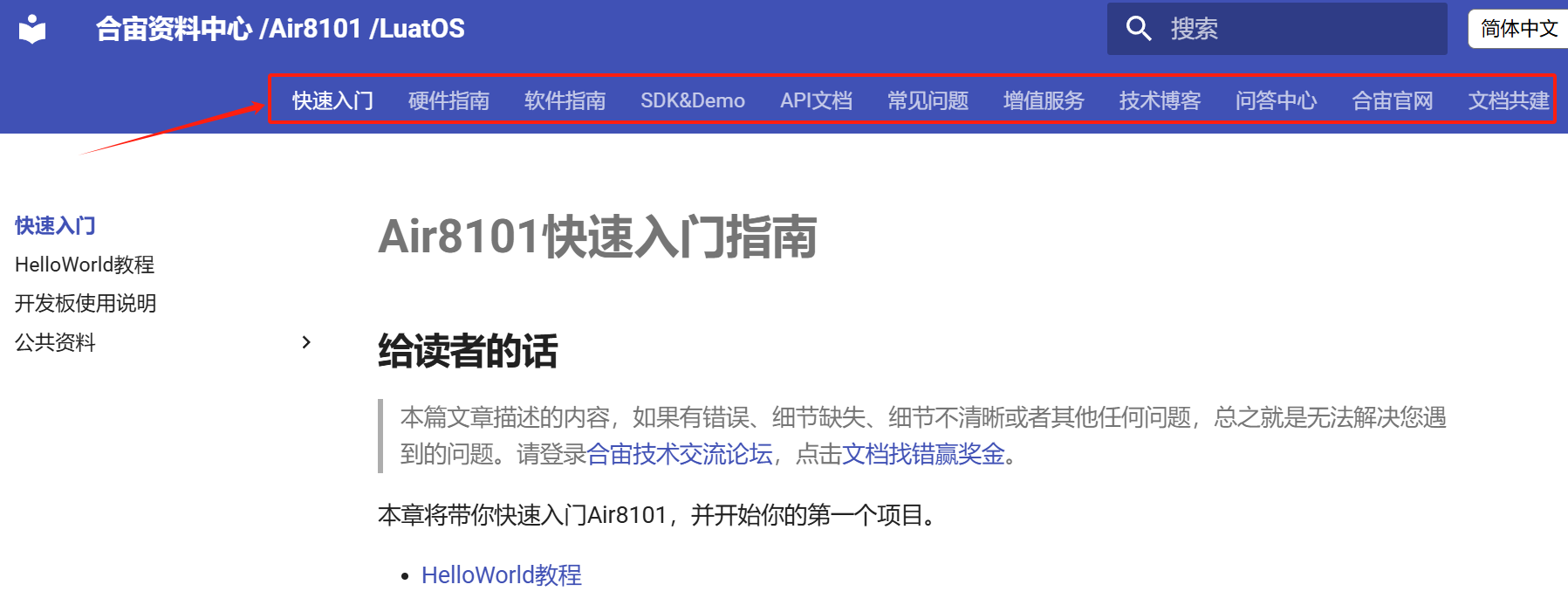Open the HelloWorld教程 bullet link

tap(502, 575)
